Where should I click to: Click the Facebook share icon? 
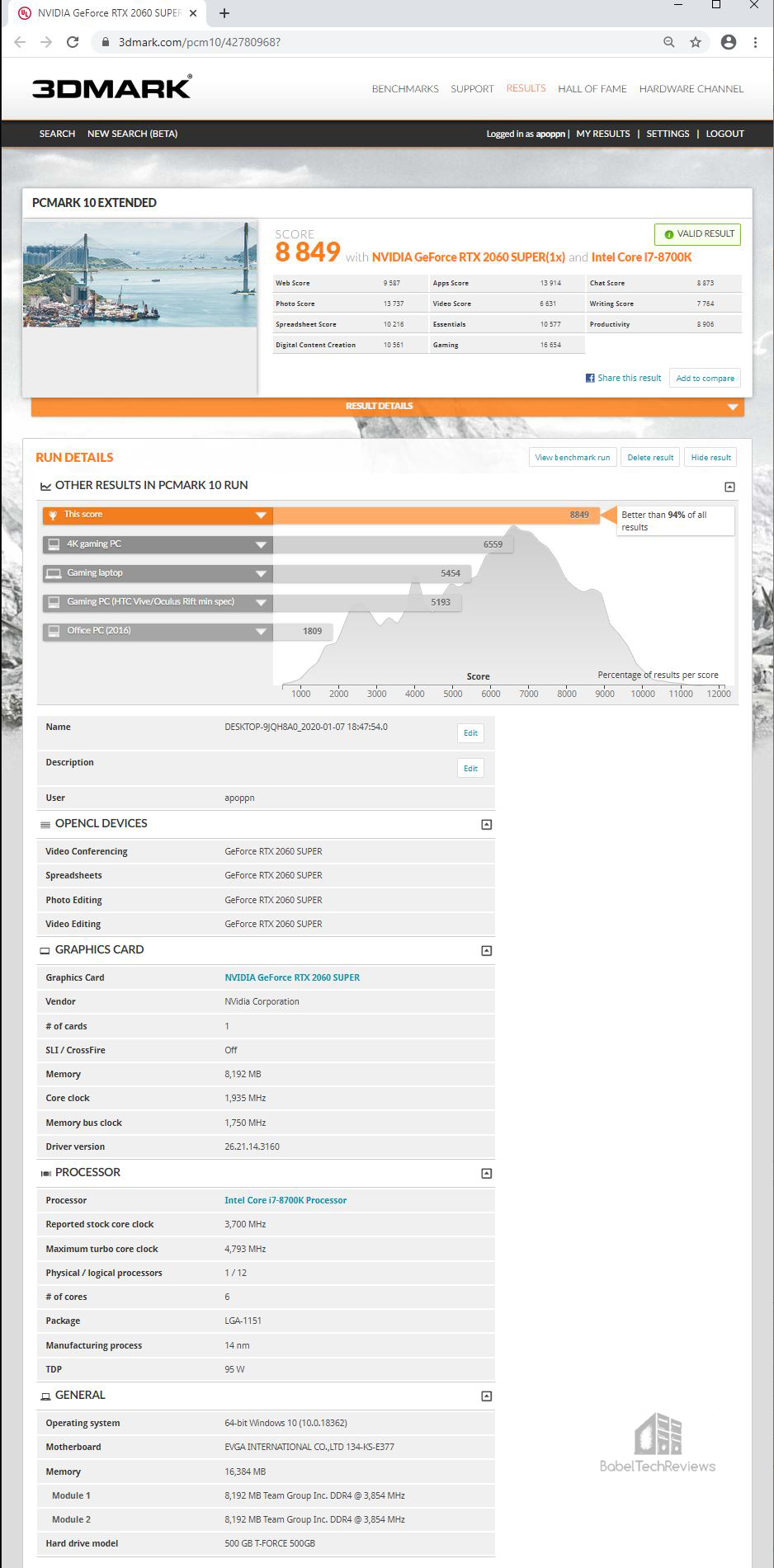[590, 378]
